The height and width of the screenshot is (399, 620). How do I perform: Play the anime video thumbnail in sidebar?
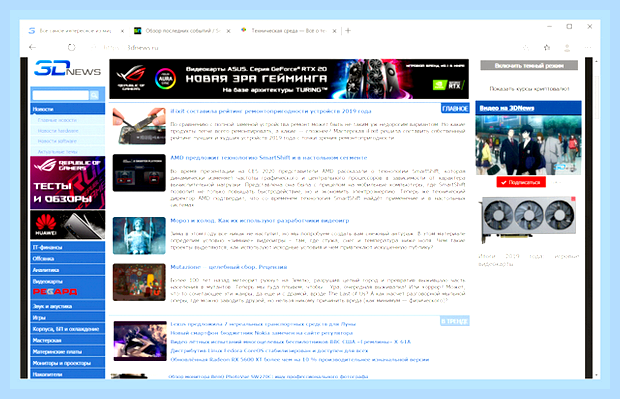pyautogui.click(x=528, y=146)
